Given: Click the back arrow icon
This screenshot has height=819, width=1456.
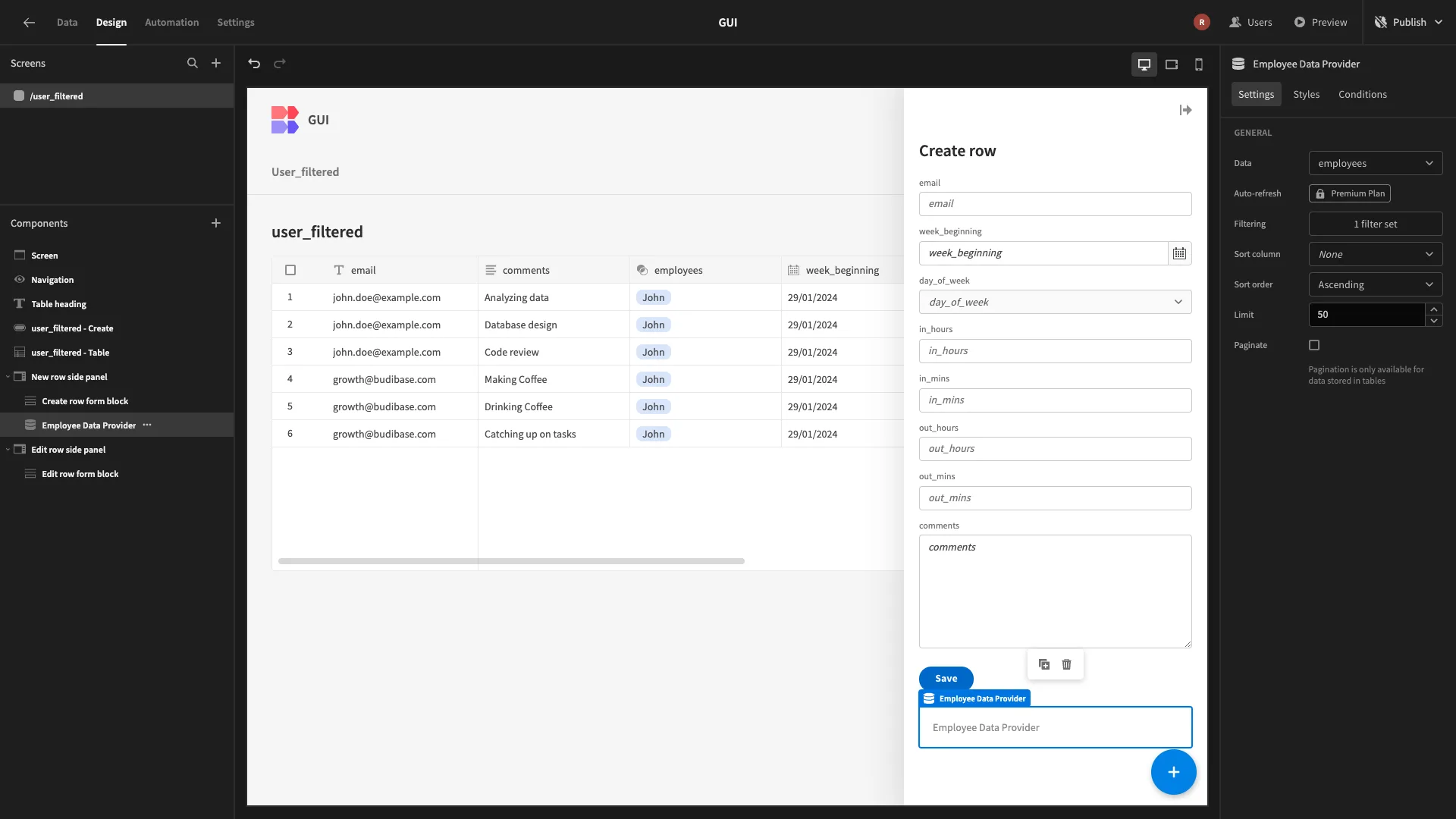Looking at the screenshot, I should tap(29, 22).
